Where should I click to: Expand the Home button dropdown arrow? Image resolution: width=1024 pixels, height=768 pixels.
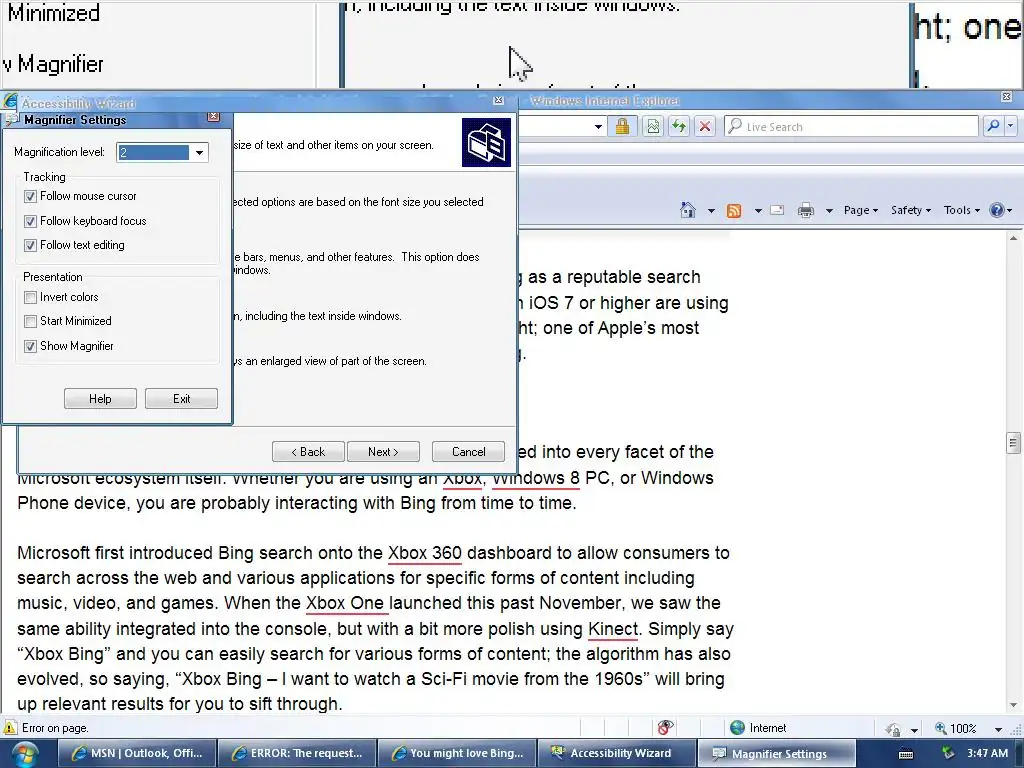point(711,210)
